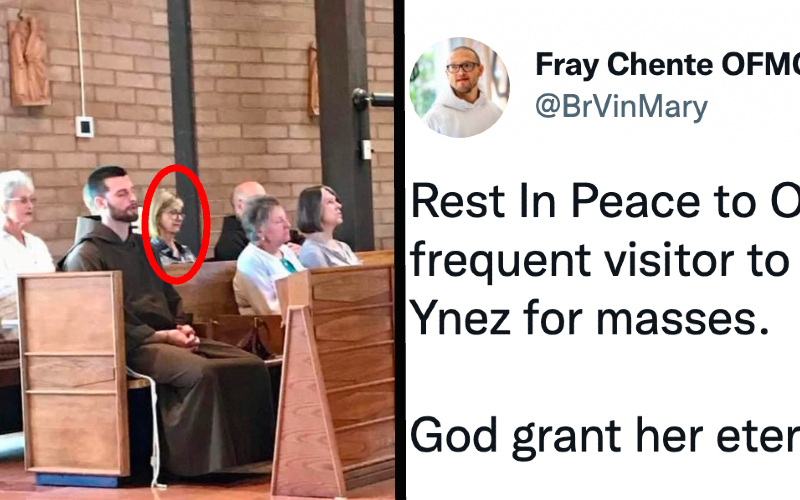Click the white thermostat on brick wall

pyautogui.click(x=85, y=126)
